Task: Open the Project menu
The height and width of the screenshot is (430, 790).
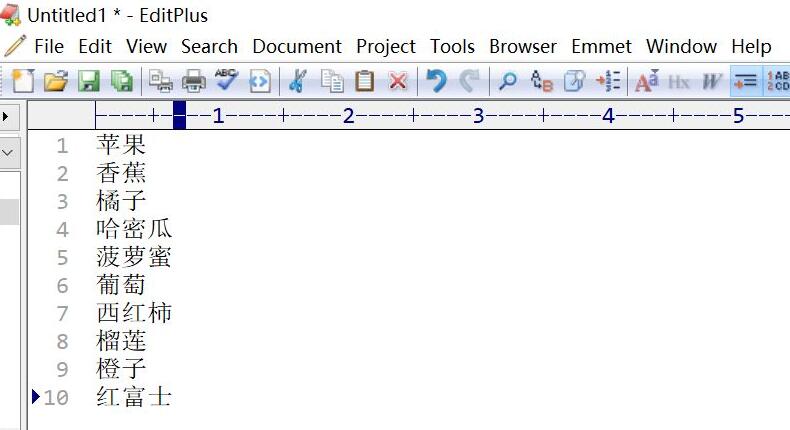Action: pos(385,46)
